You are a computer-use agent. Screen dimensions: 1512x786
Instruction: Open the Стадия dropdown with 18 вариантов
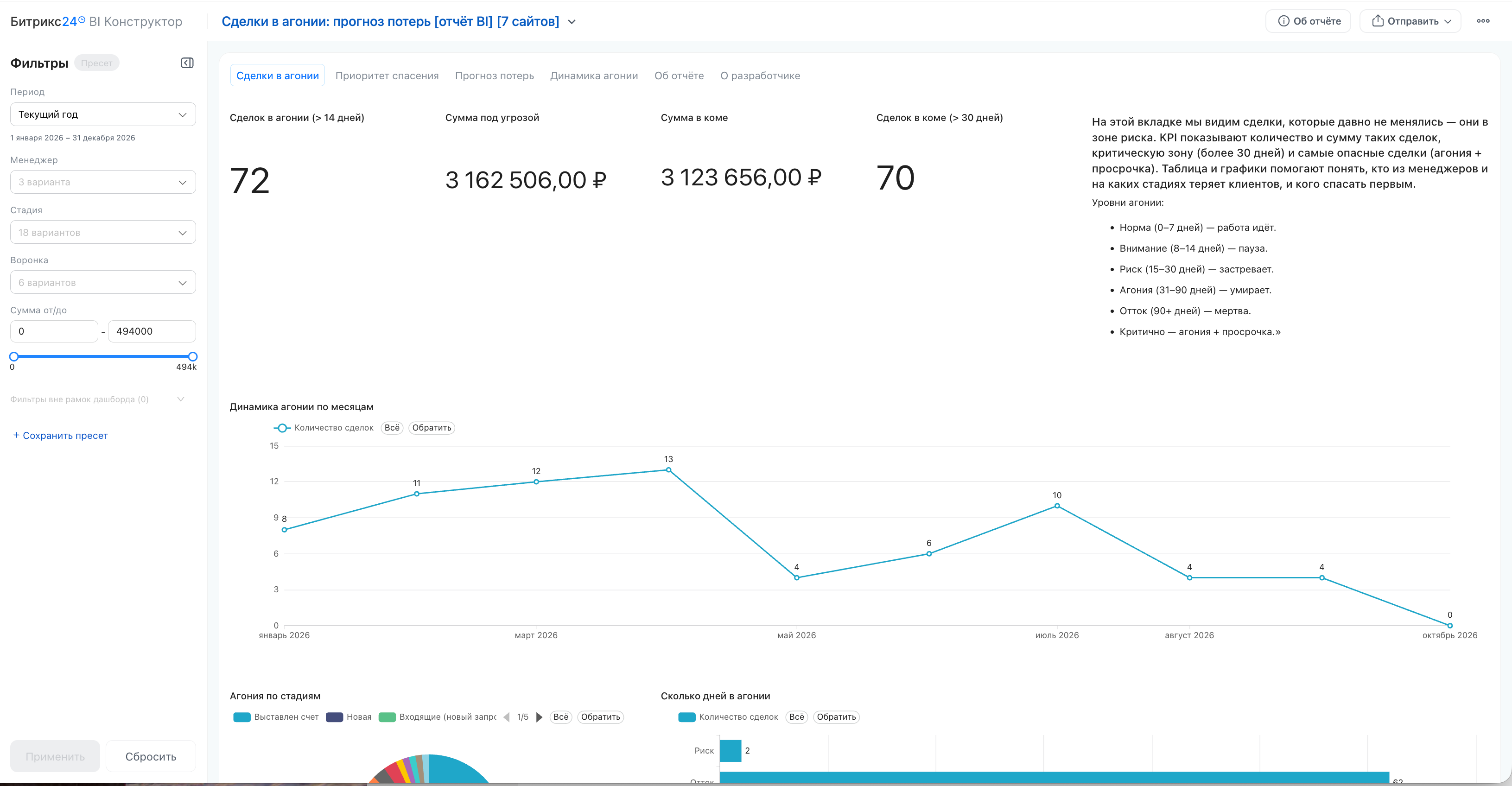(x=103, y=233)
